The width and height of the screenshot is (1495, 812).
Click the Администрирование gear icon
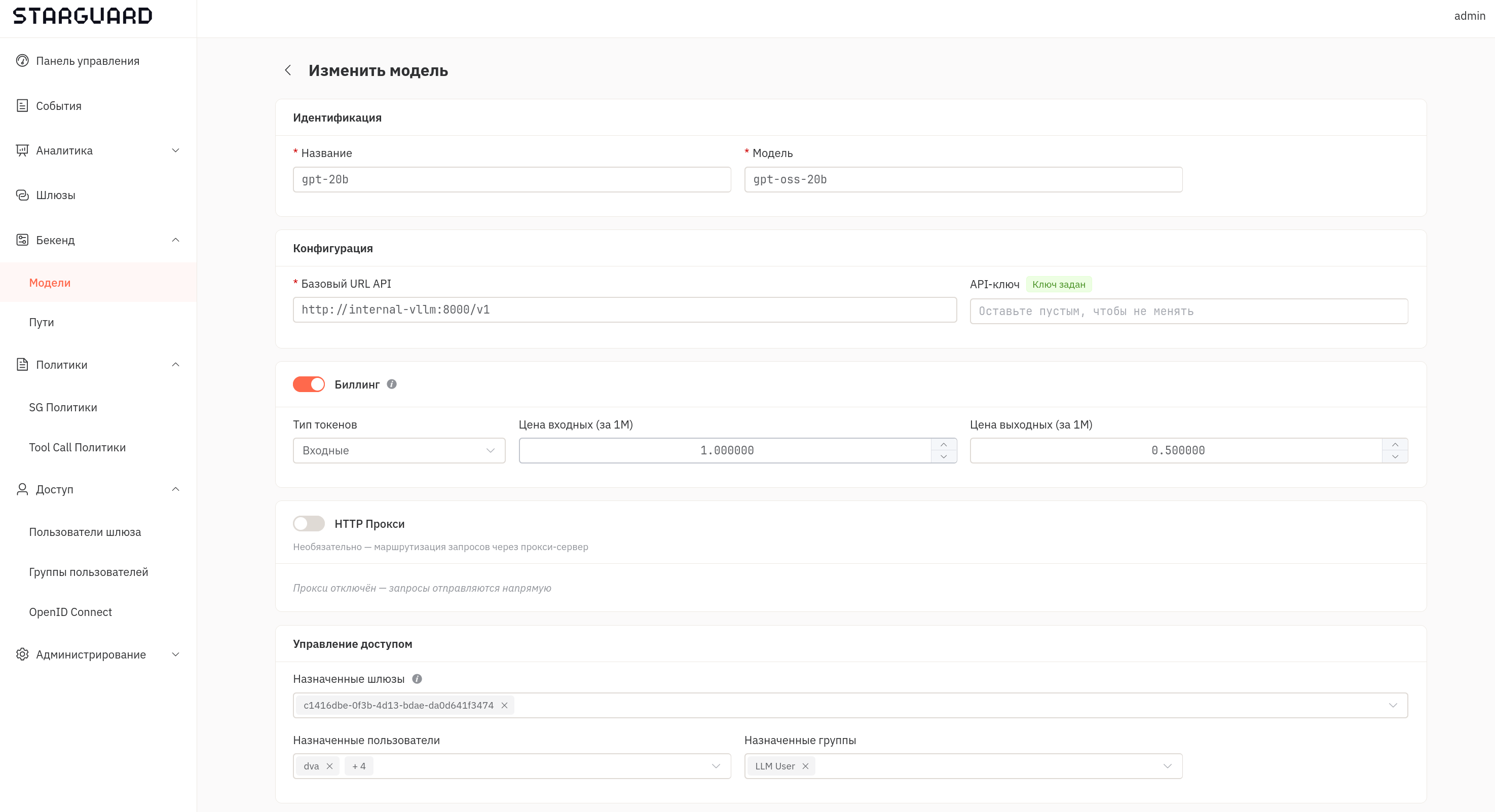pyautogui.click(x=22, y=654)
